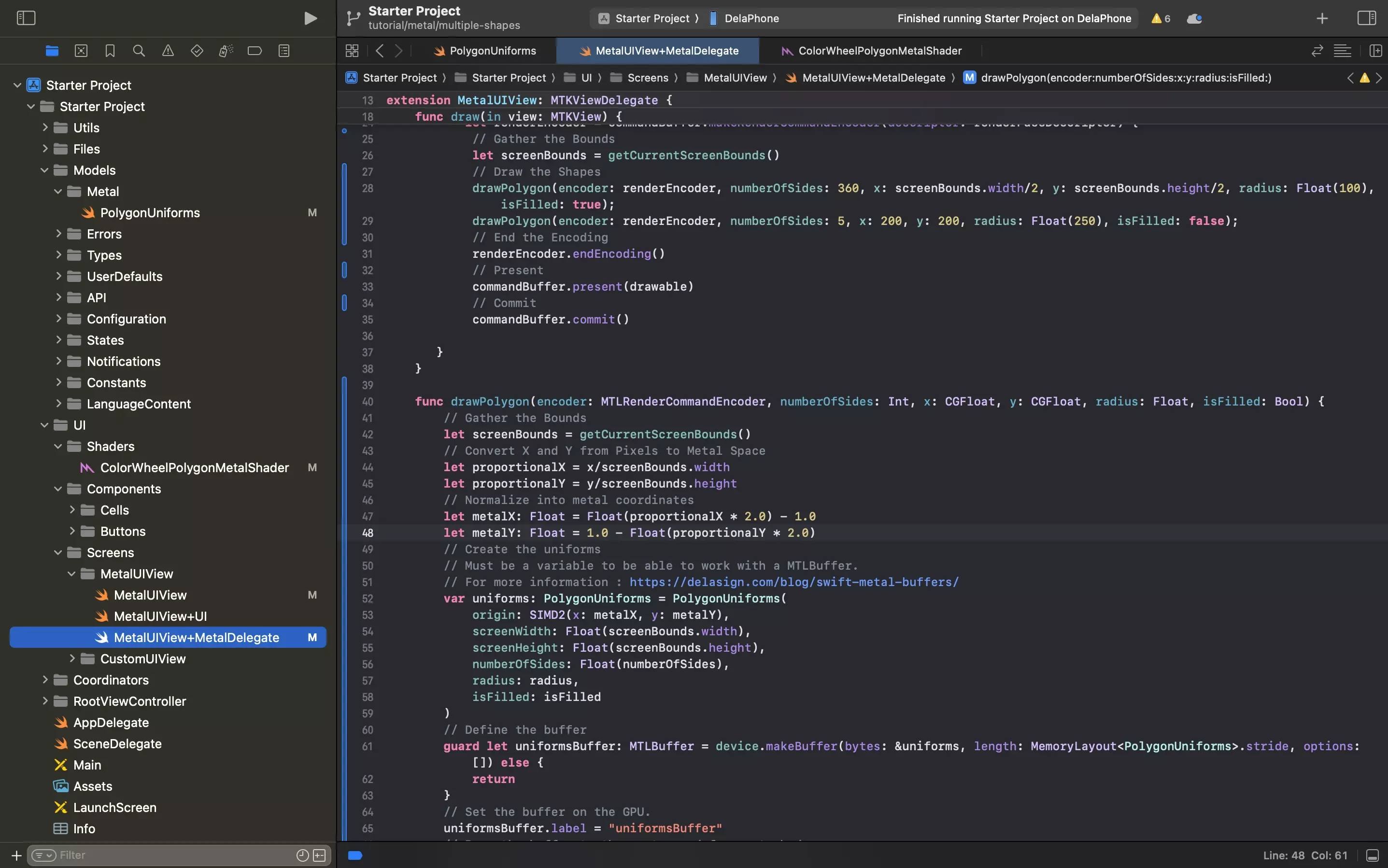This screenshot has width=1388, height=868.
Task: Click the https://delasign.com/blog link
Action: tap(793, 582)
